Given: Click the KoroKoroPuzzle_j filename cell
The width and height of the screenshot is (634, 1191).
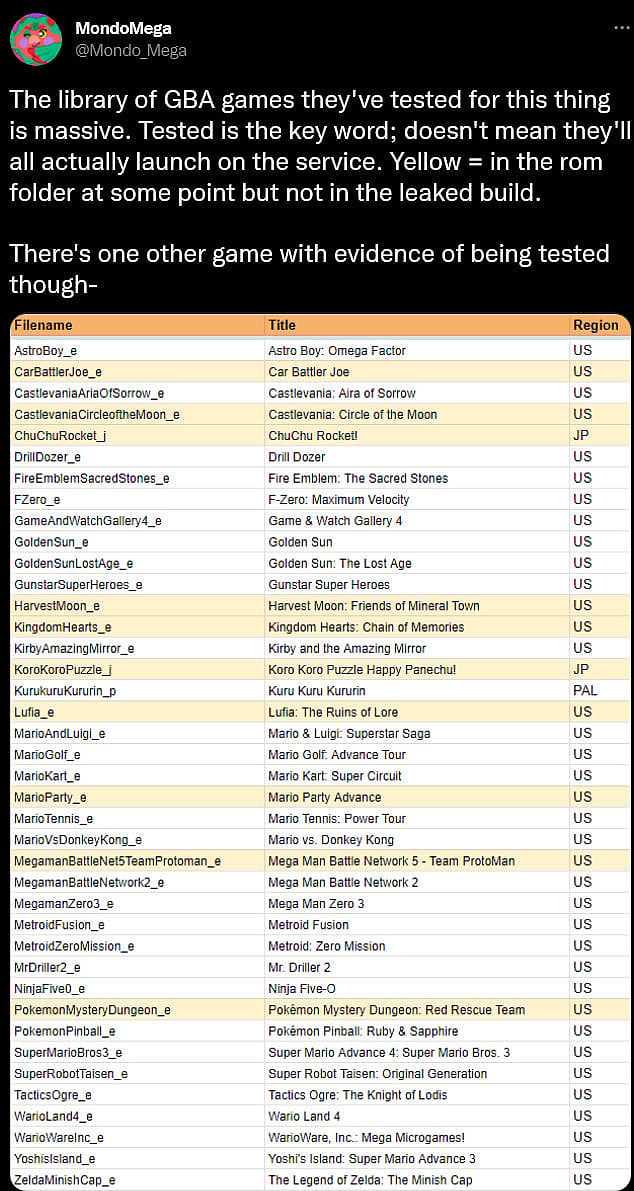Looking at the screenshot, I should 63,670.
